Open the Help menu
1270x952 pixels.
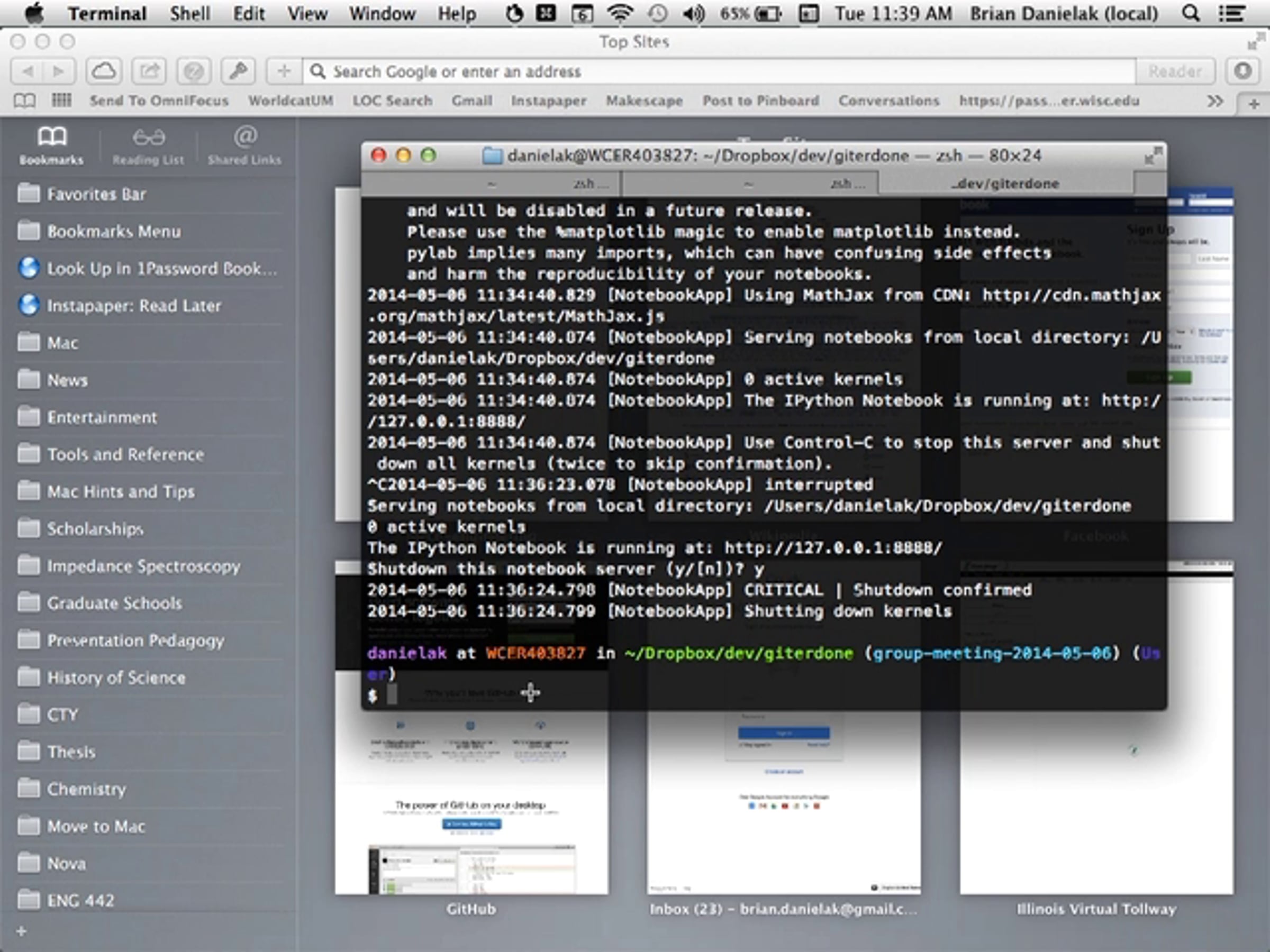[457, 13]
